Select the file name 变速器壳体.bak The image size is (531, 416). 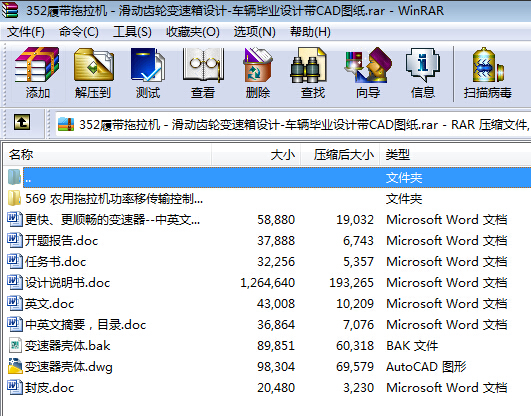click(67, 346)
